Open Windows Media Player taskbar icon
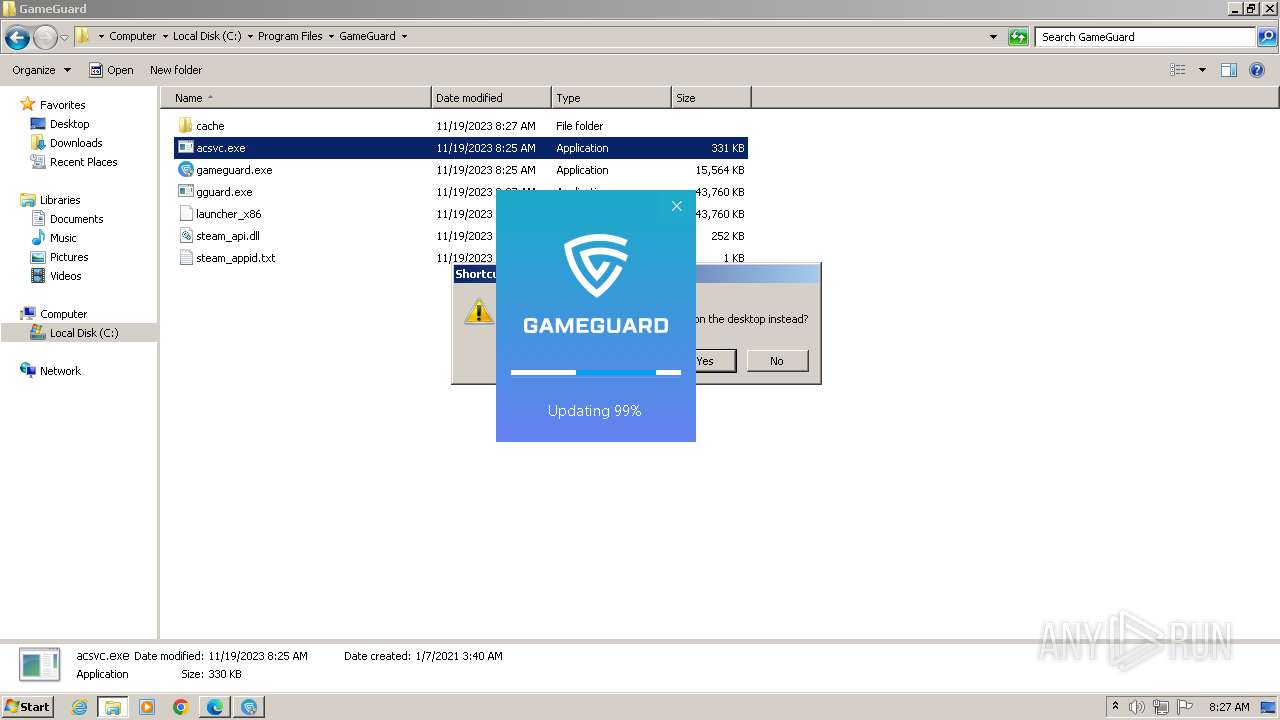Screen dimensions: 1280x720 [147, 707]
